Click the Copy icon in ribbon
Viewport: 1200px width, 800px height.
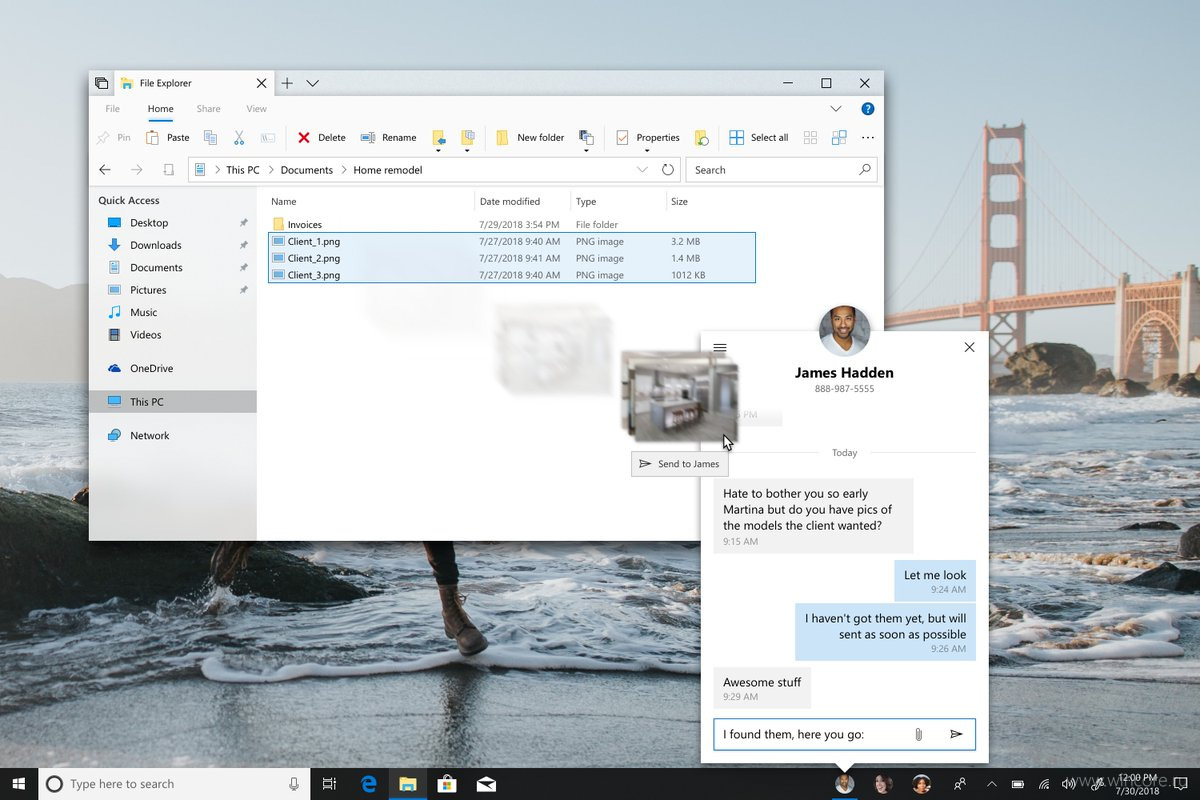[x=210, y=138]
